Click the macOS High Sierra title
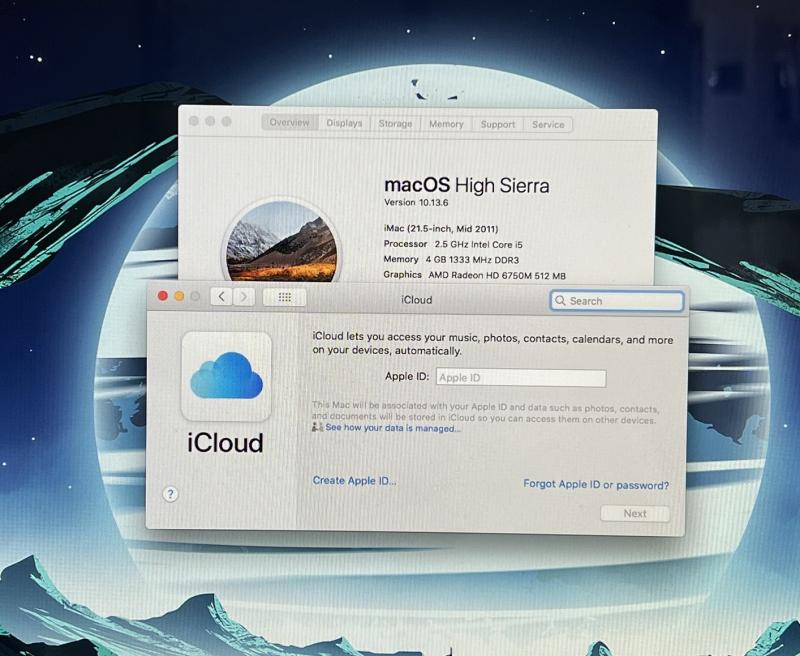 467,185
